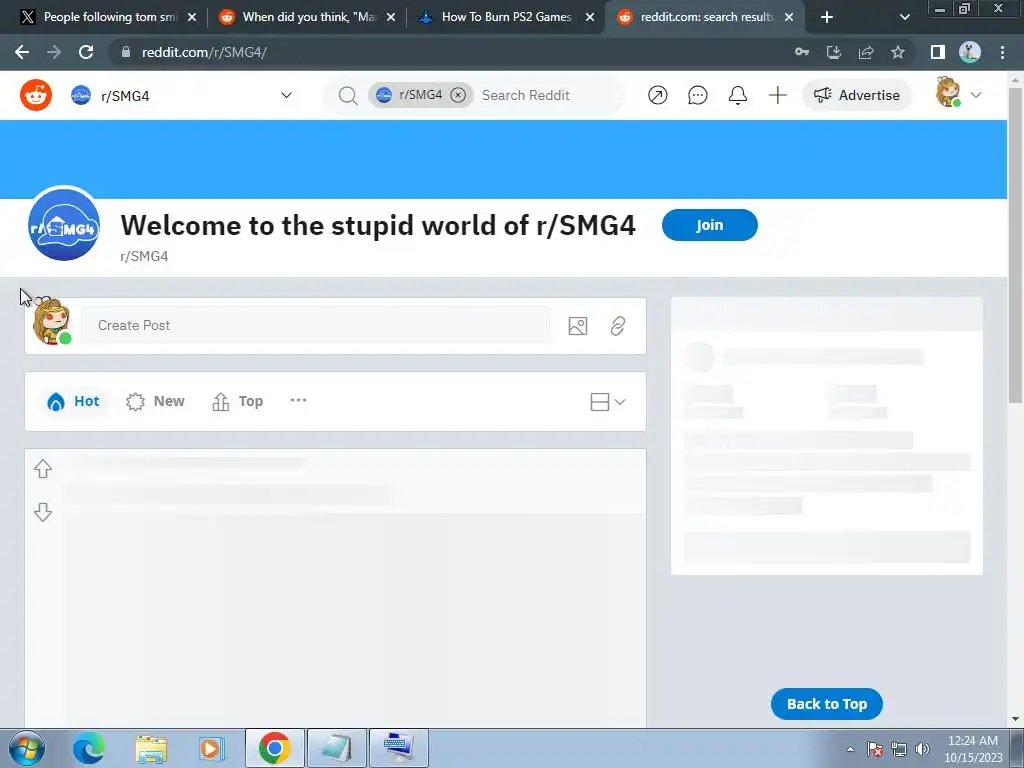Click the Advertise button
This screenshot has width=1024, height=768.
pyautogui.click(x=856, y=95)
